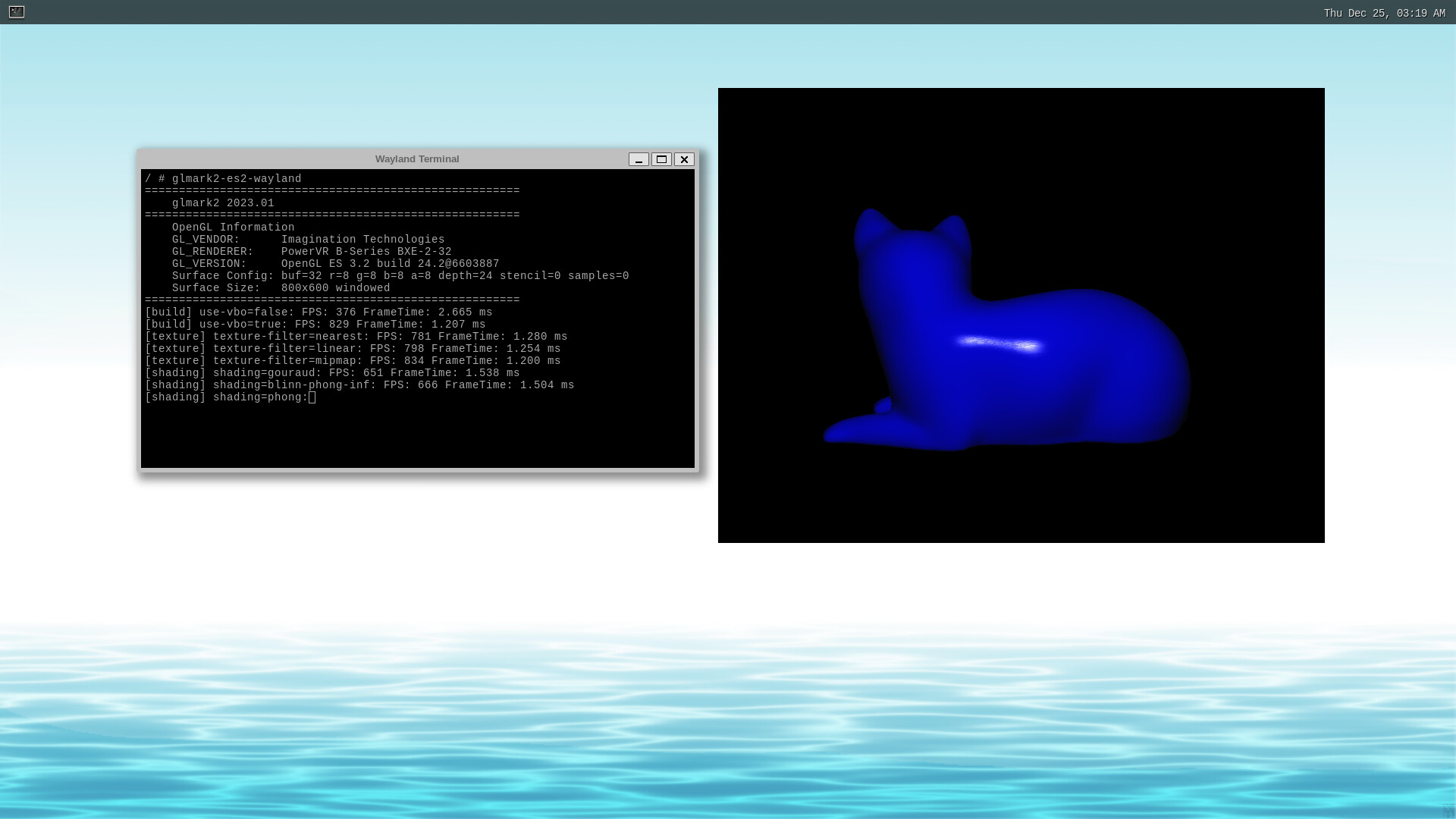Image resolution: width=1456 pixels, height=819 pixels.
Task: Click the blue cat model
Action: pos(1046,379)
